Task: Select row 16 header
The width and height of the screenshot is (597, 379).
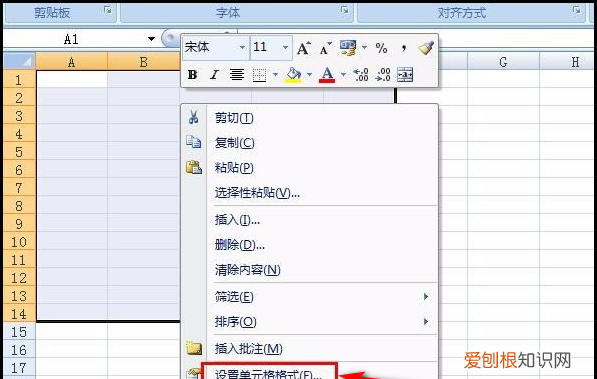Action: (x=19, y=350)
